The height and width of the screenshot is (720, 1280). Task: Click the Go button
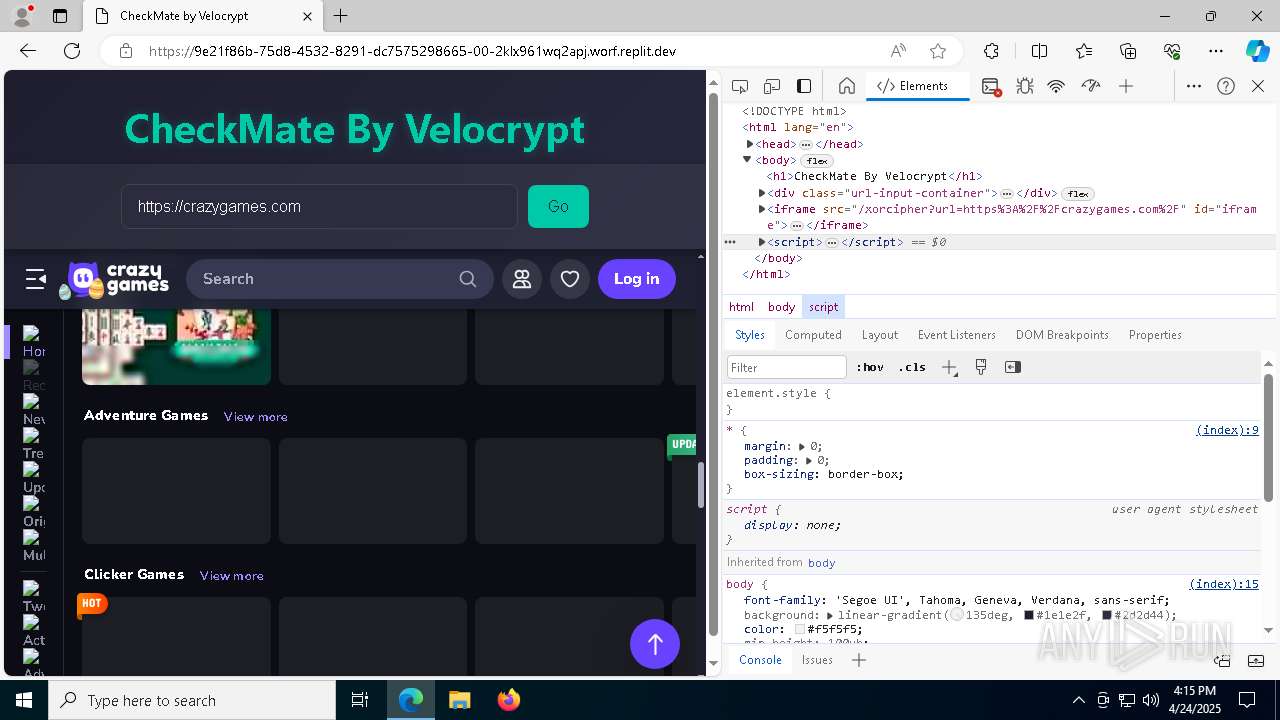[558, 206]
